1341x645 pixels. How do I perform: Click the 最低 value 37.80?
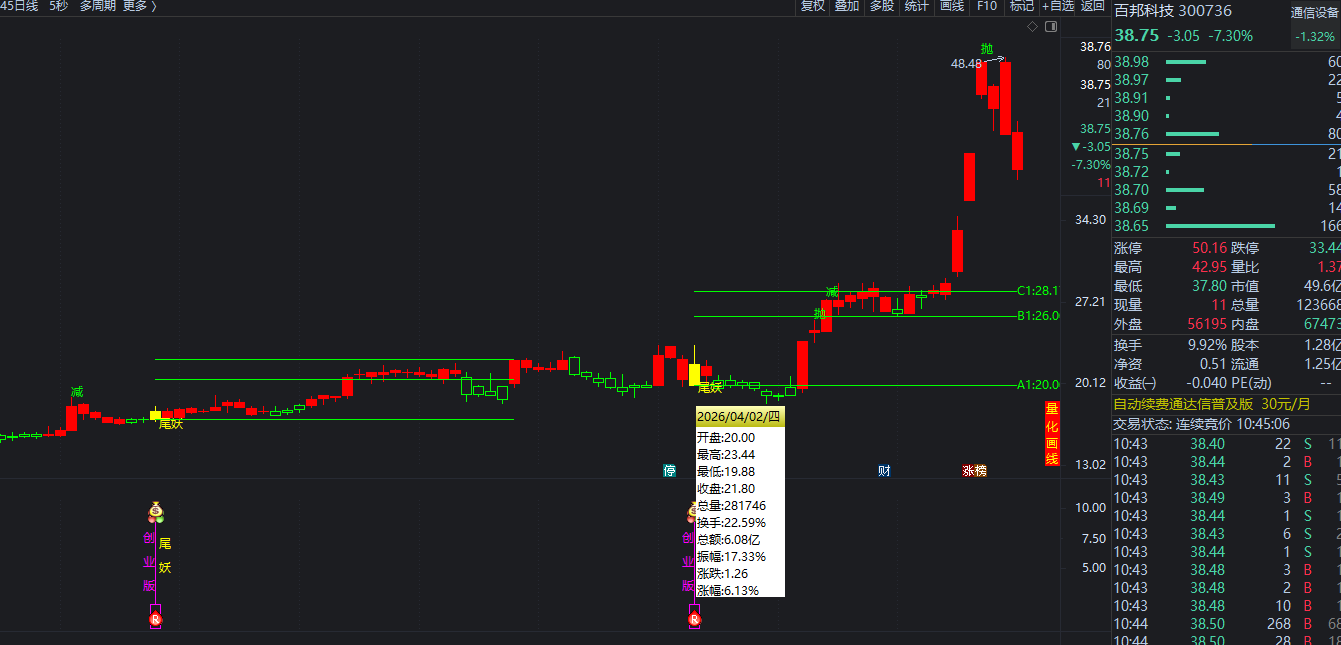coord(1209,286)
